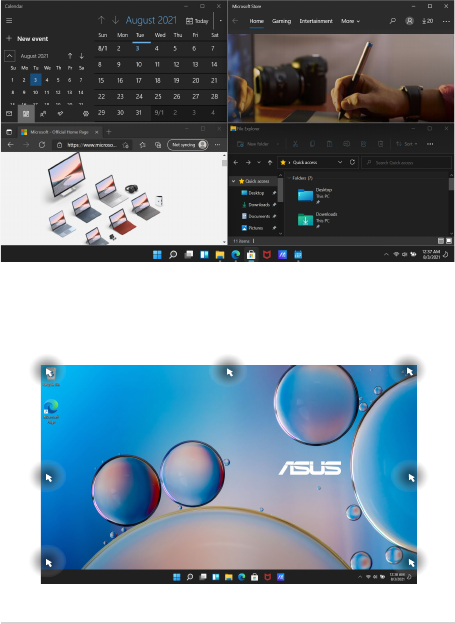This screenshot has width=455, height=624.
Task: Expand the File Explorer address bar dropdown
Action: point(340,162)
